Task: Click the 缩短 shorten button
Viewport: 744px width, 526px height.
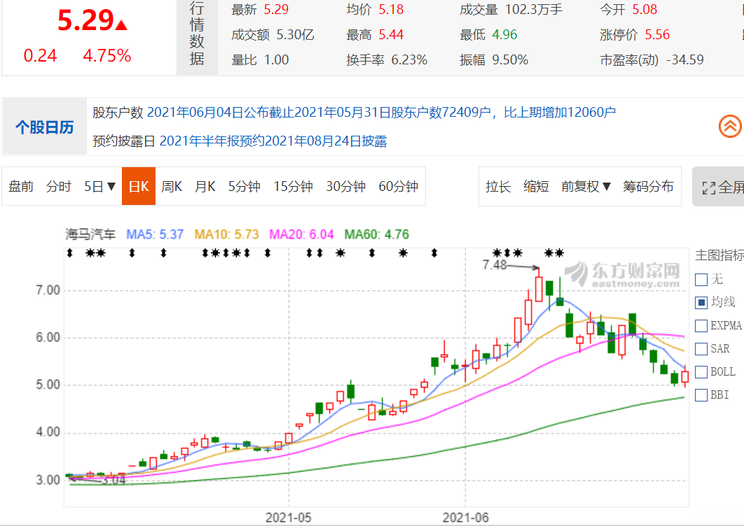Action: pyautogui.click(x=536, y=186)
